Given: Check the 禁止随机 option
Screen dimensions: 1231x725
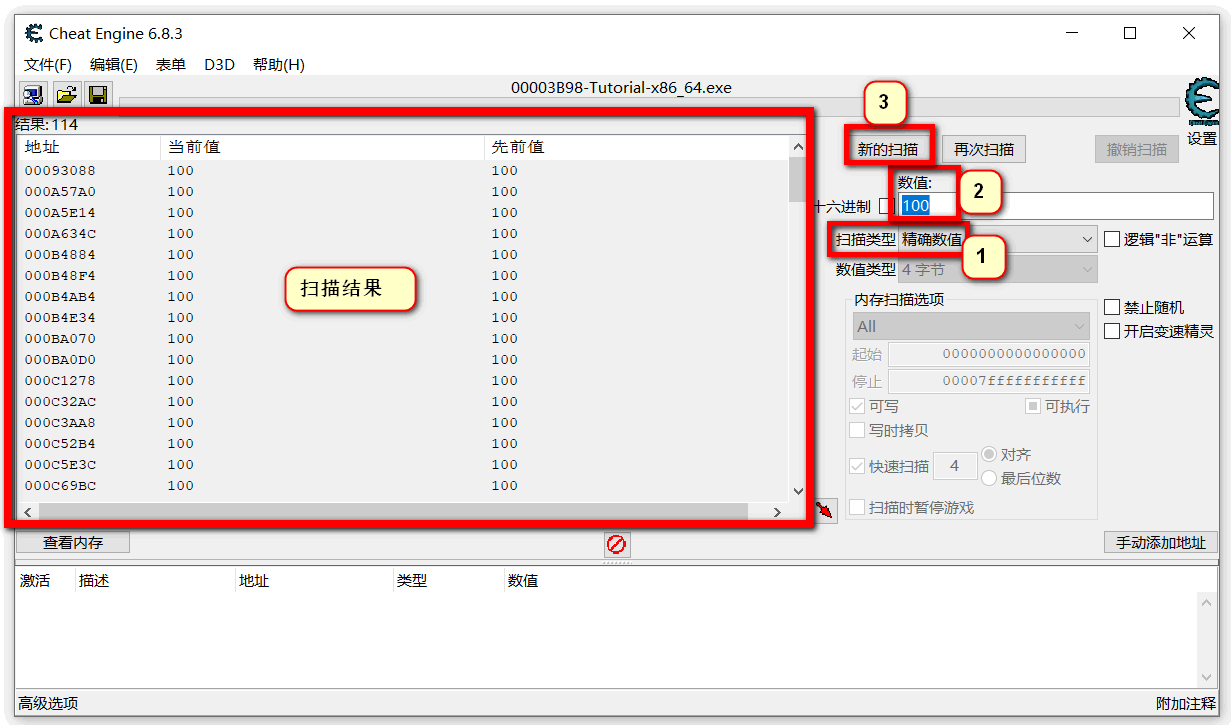Looking at the screenshot, I should click(1110, 309).
